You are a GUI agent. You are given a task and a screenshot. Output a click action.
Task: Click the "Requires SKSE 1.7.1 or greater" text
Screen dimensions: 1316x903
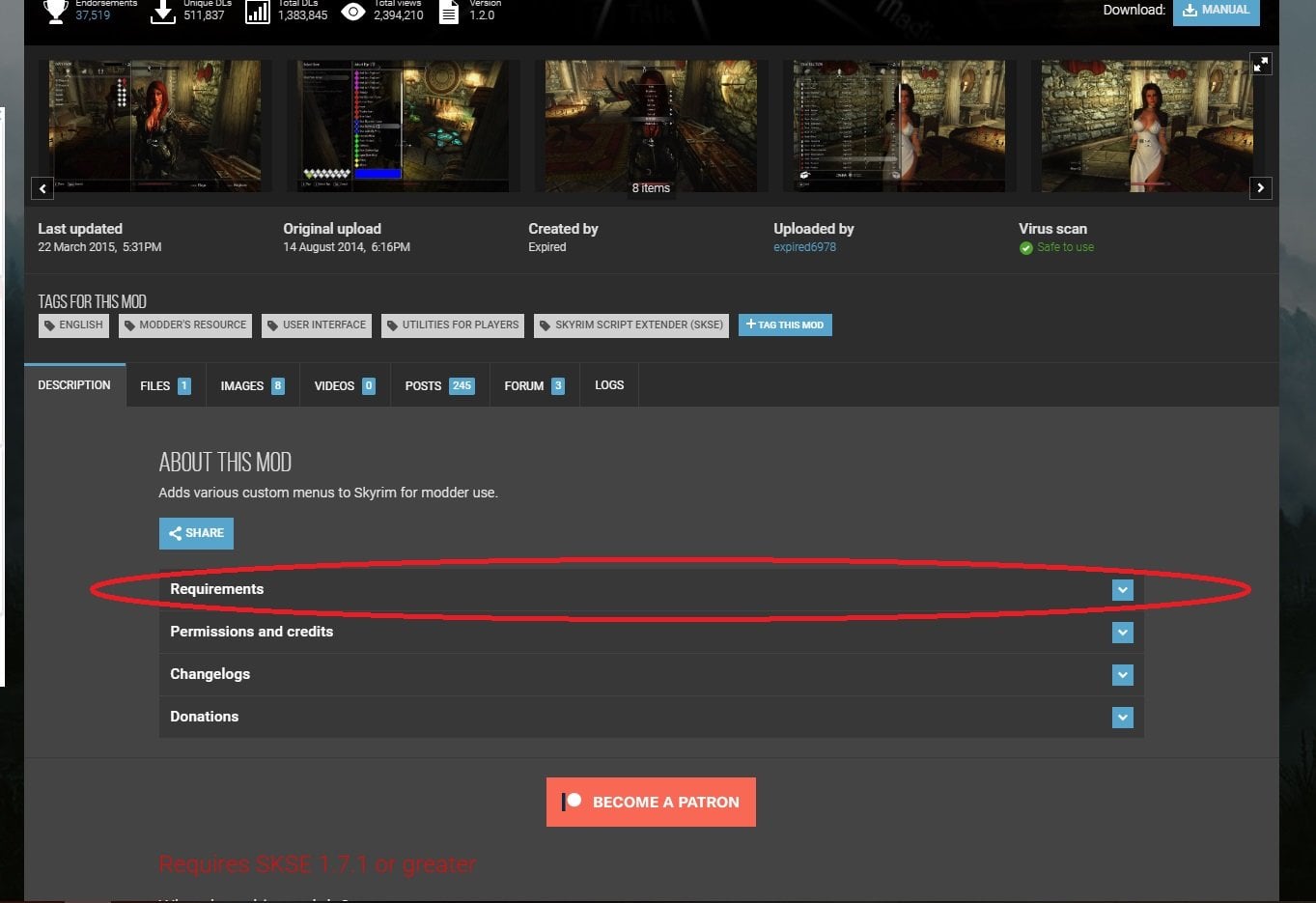[318, 863]
